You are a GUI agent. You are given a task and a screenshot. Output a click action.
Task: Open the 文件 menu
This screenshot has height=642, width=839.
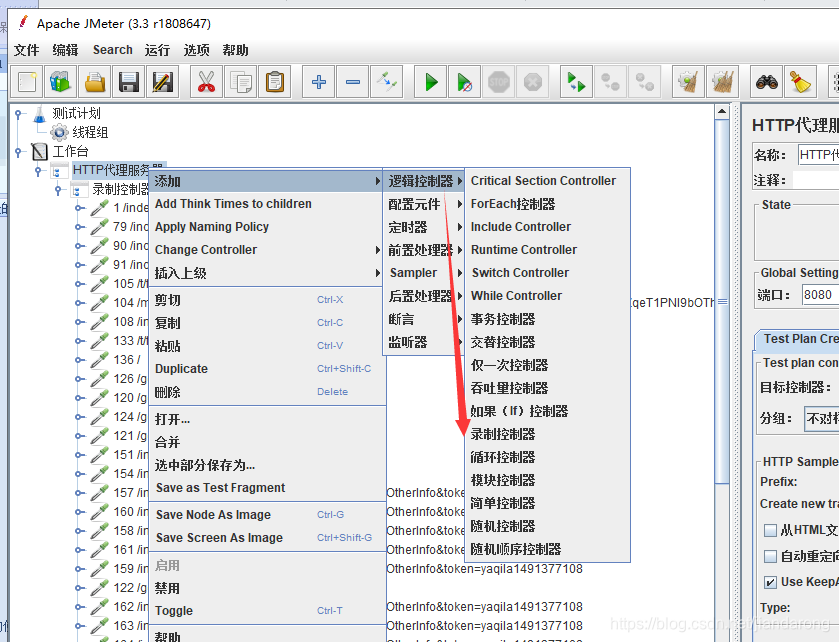click(x=26, y=50)
